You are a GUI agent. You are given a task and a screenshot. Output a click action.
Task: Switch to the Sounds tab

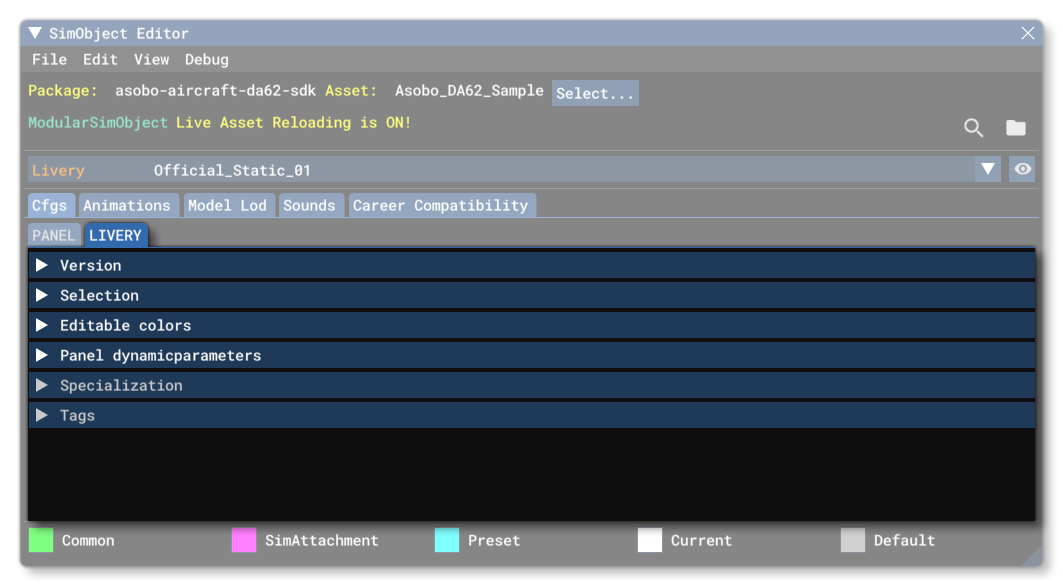[311, 205]
